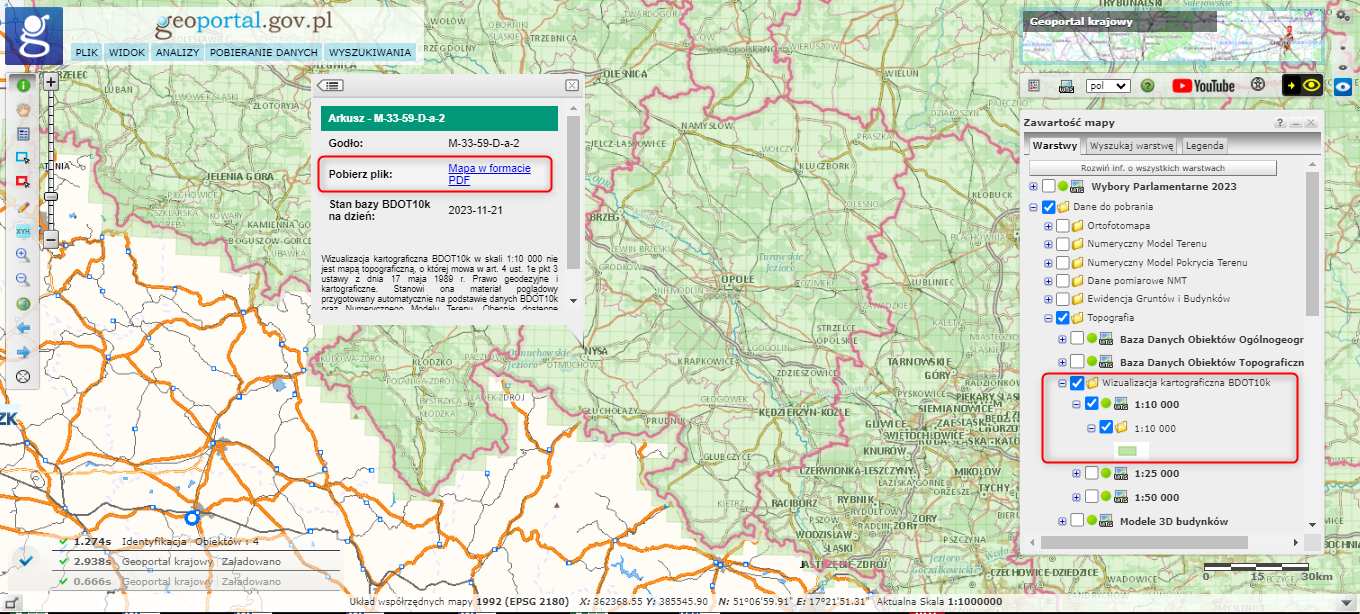The width and height of the screenshot is (1360, 614).
Task: Collapse the Dane do pobrania tree node
Action: click(x=1033, y=207)
